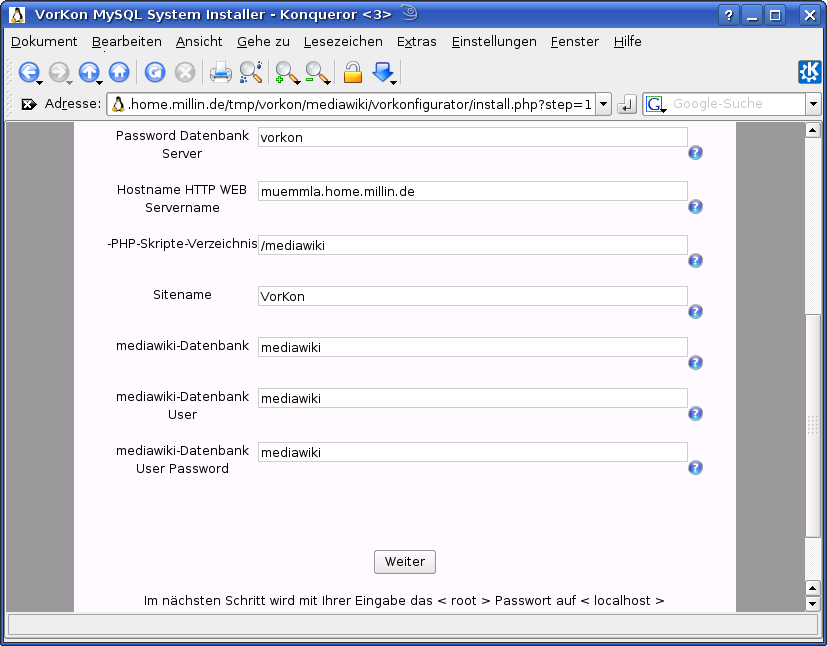The width and height of the screenshot is (827, 646).
Task: Print the page with printer icon
Action: coord(220,72)
